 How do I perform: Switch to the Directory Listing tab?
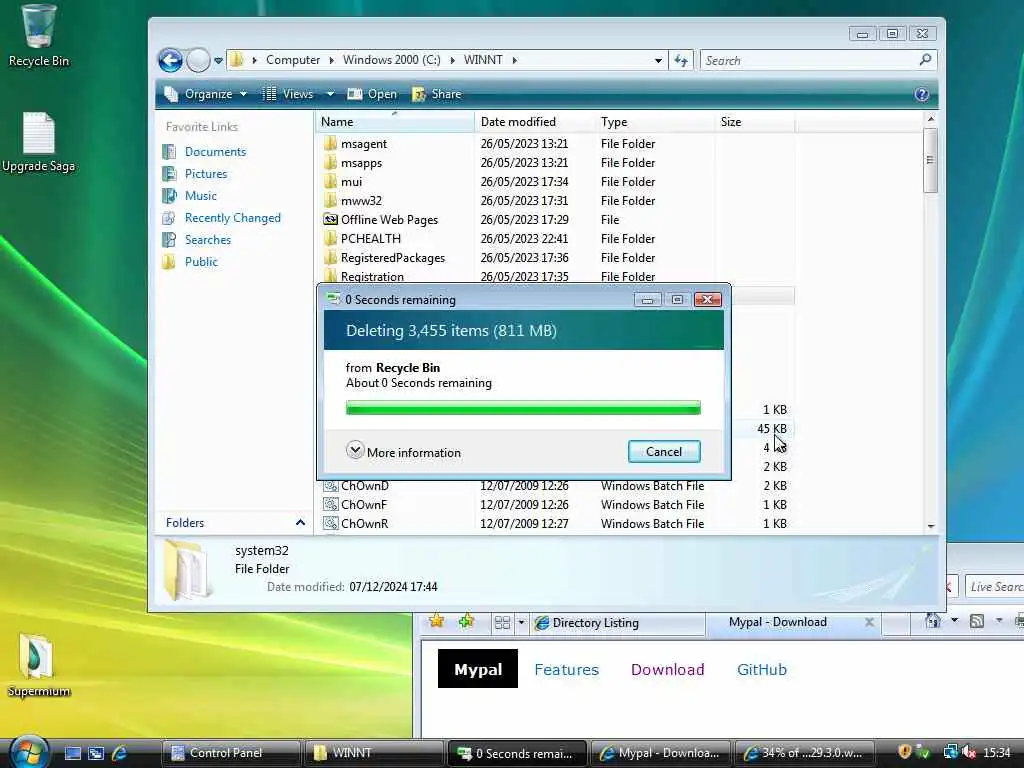pyautogui.click(x=617, y=623)
